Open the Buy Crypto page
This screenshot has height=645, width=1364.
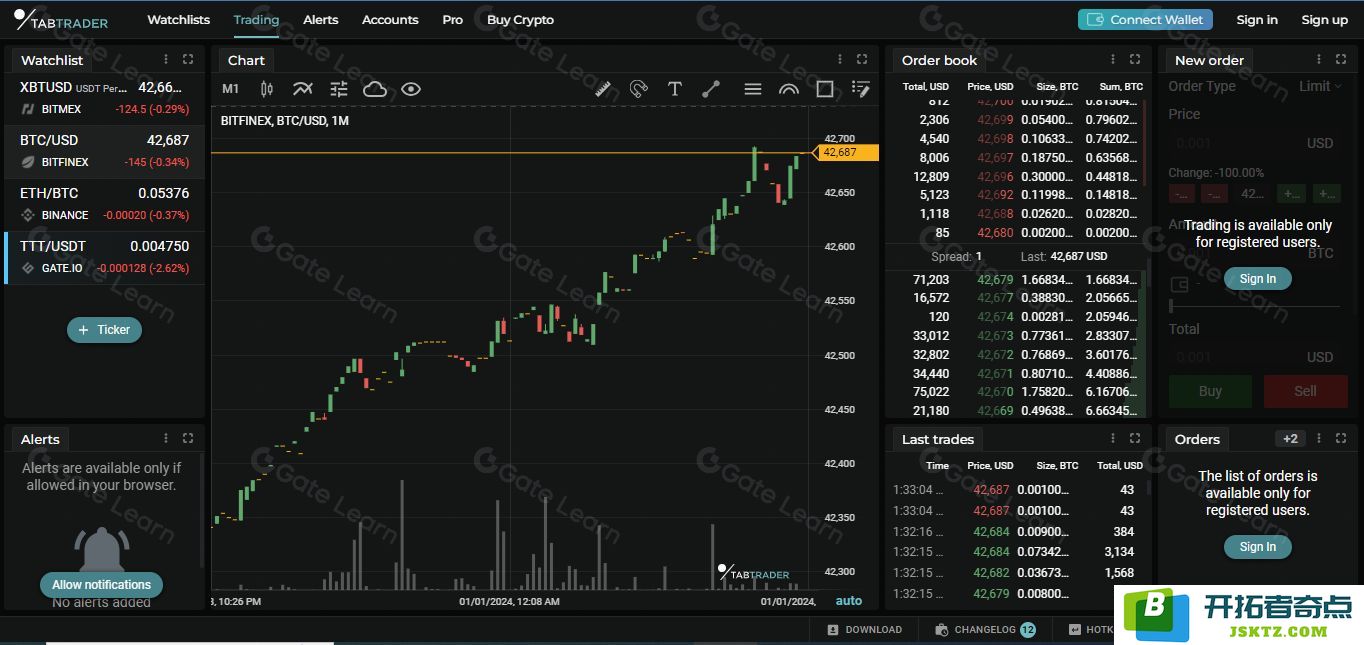[x=520, y=20]
